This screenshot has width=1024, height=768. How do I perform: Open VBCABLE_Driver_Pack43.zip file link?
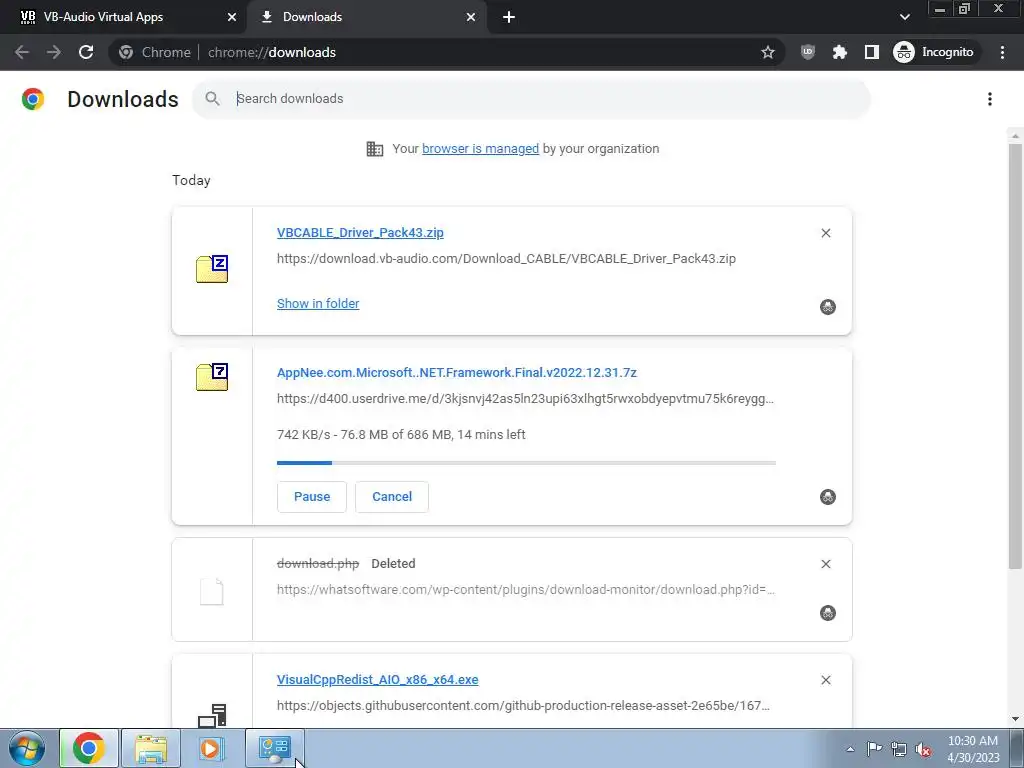click(x=360, y=232)
